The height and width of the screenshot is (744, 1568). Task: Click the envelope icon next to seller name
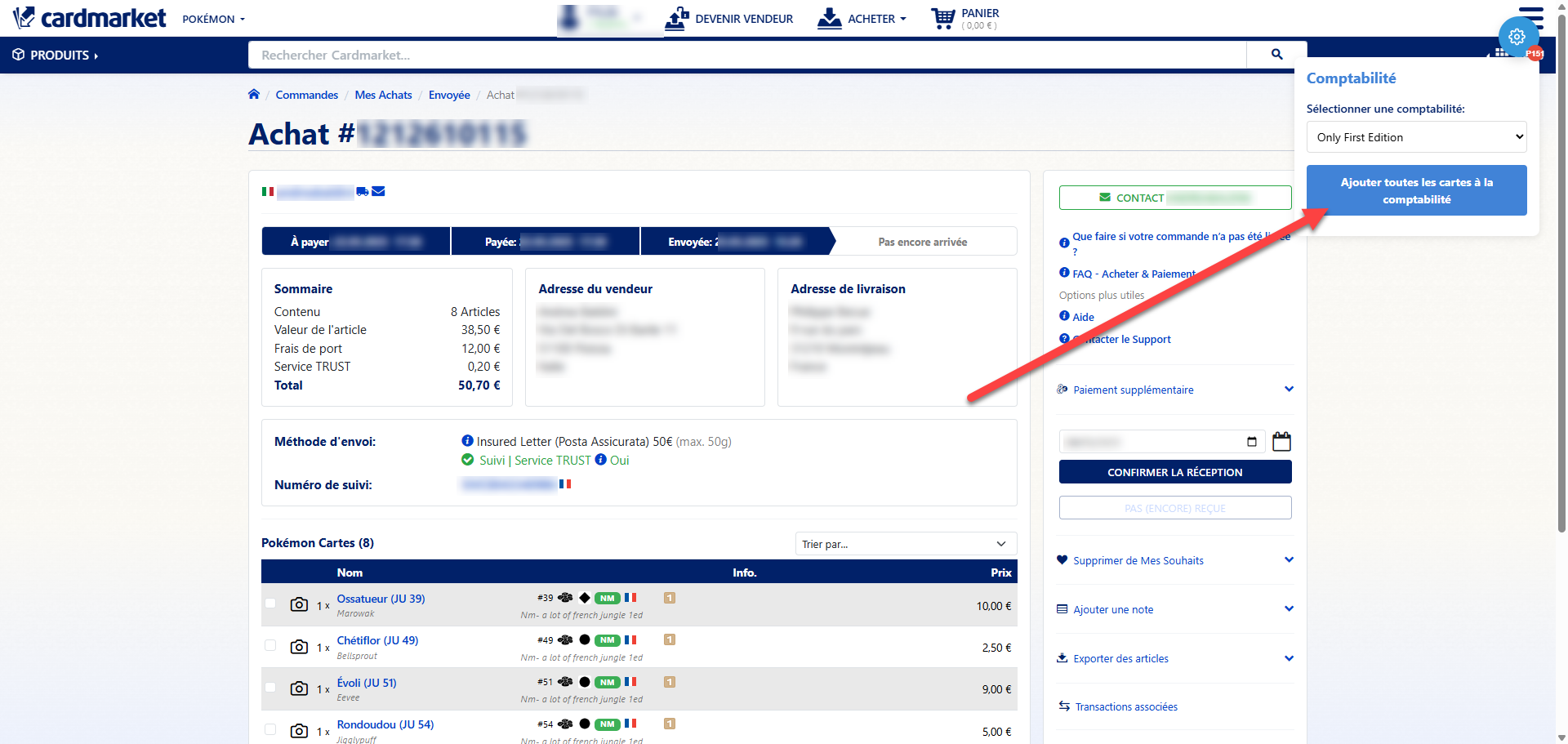pos(378,191)
